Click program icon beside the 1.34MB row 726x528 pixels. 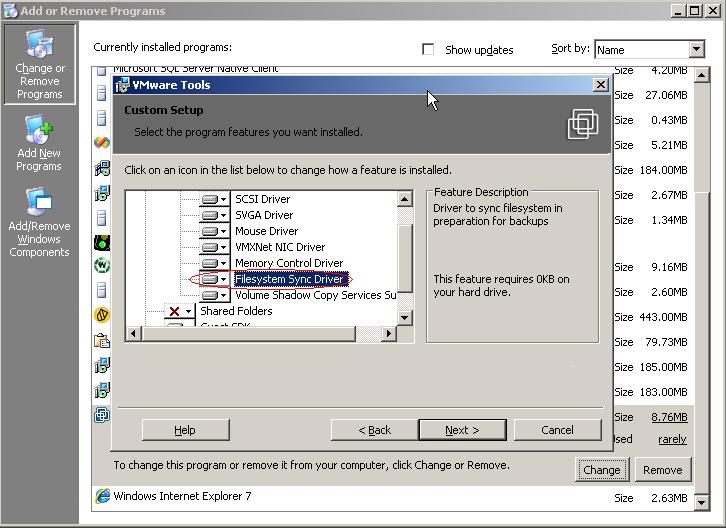point(102,218)
